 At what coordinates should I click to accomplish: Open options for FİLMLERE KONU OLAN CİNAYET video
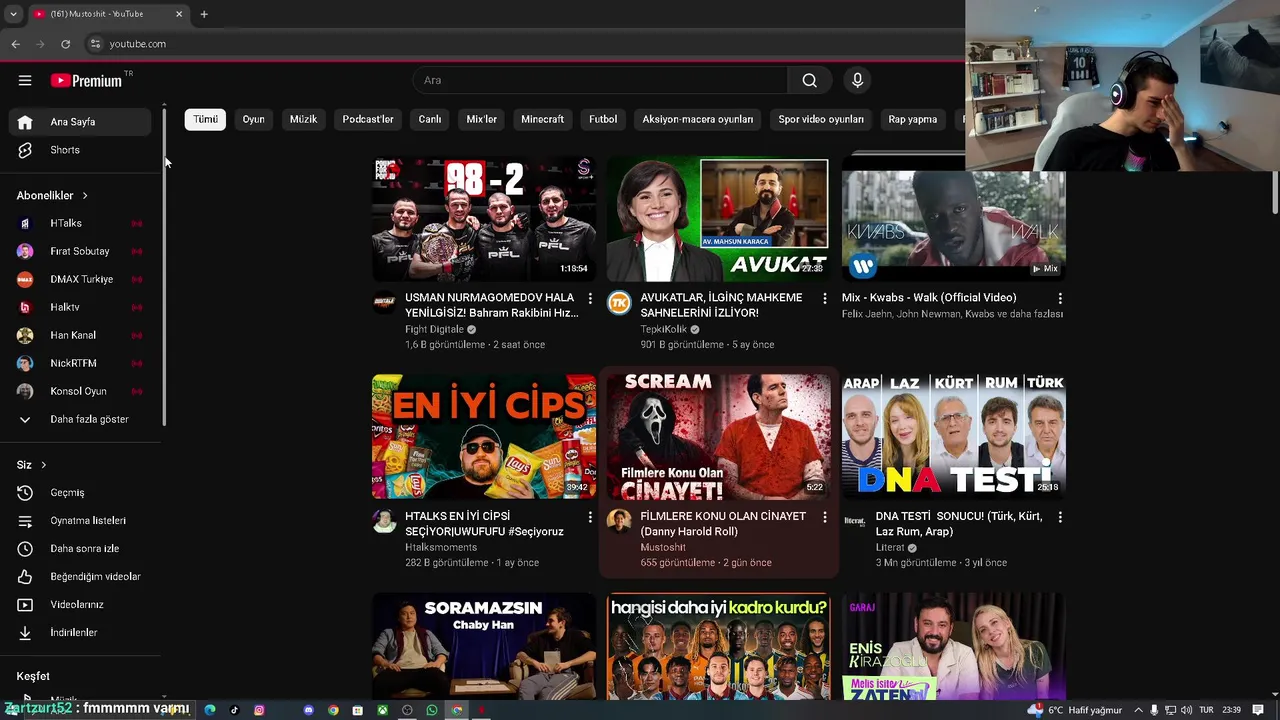click(825, 517)
